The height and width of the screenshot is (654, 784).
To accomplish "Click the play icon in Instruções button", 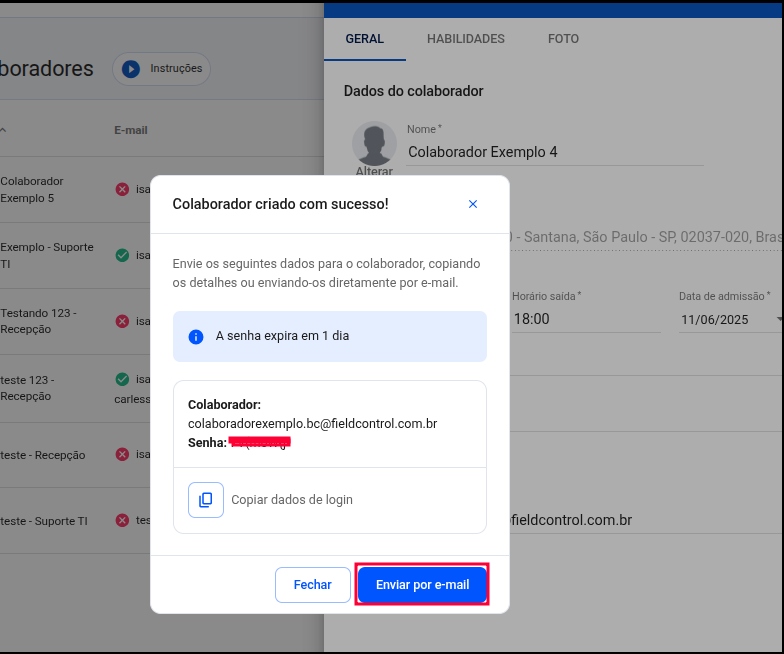I will tap(131, 69).
